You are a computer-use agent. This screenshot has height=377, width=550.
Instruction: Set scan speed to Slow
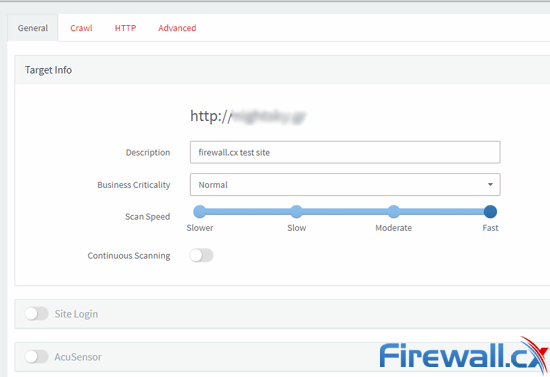(x=297, y=211)
